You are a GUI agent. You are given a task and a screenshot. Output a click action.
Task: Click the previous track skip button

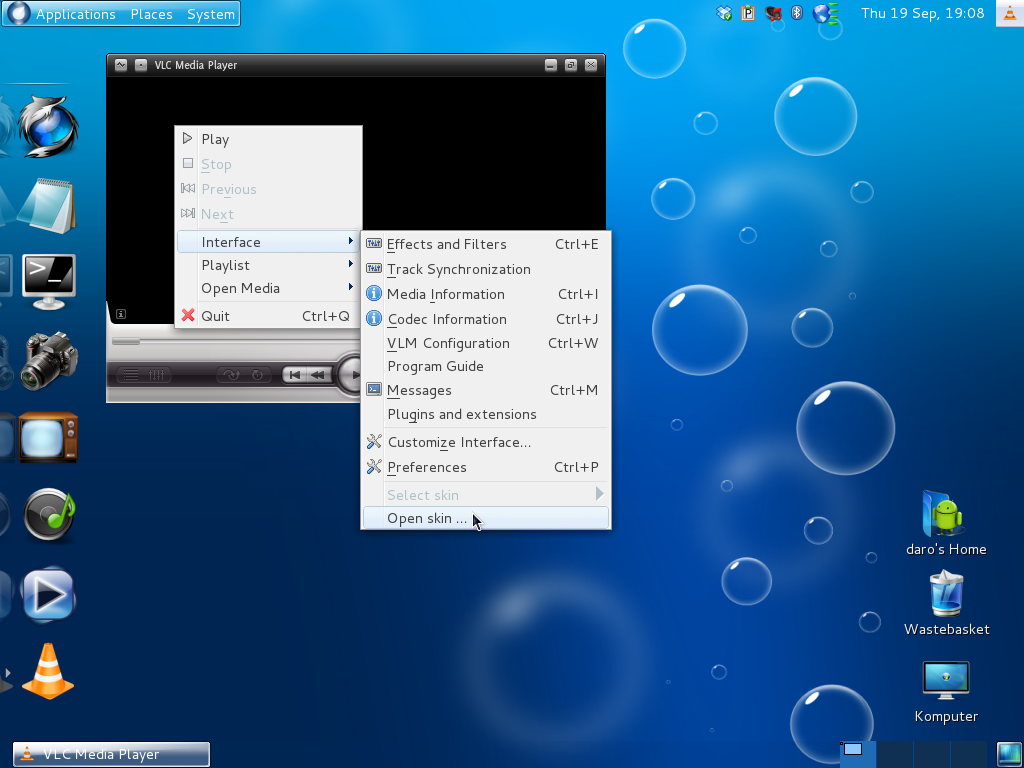tap(295, 376)
